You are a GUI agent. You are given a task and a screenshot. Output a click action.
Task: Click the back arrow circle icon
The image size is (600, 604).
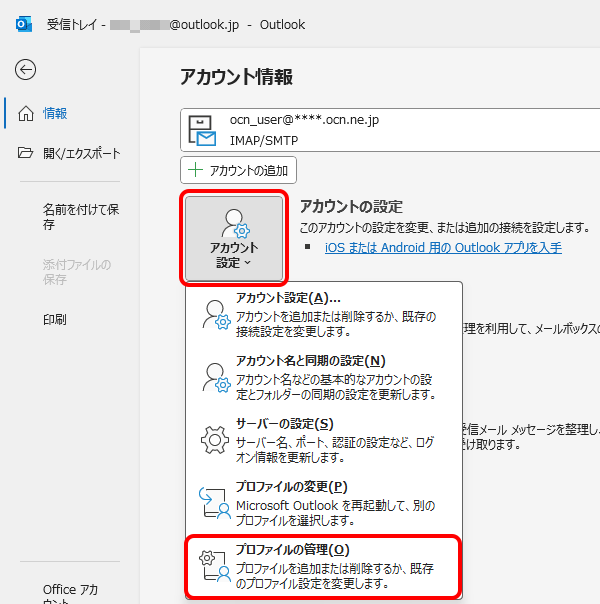[25, 69]
